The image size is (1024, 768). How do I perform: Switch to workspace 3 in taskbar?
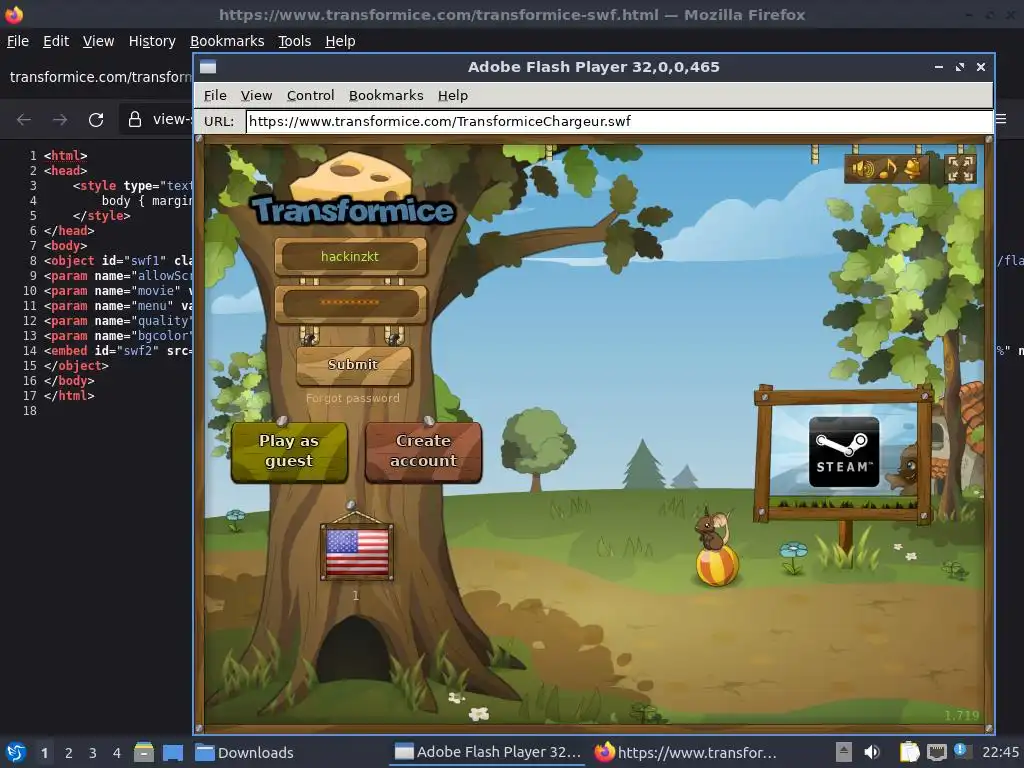93,753
